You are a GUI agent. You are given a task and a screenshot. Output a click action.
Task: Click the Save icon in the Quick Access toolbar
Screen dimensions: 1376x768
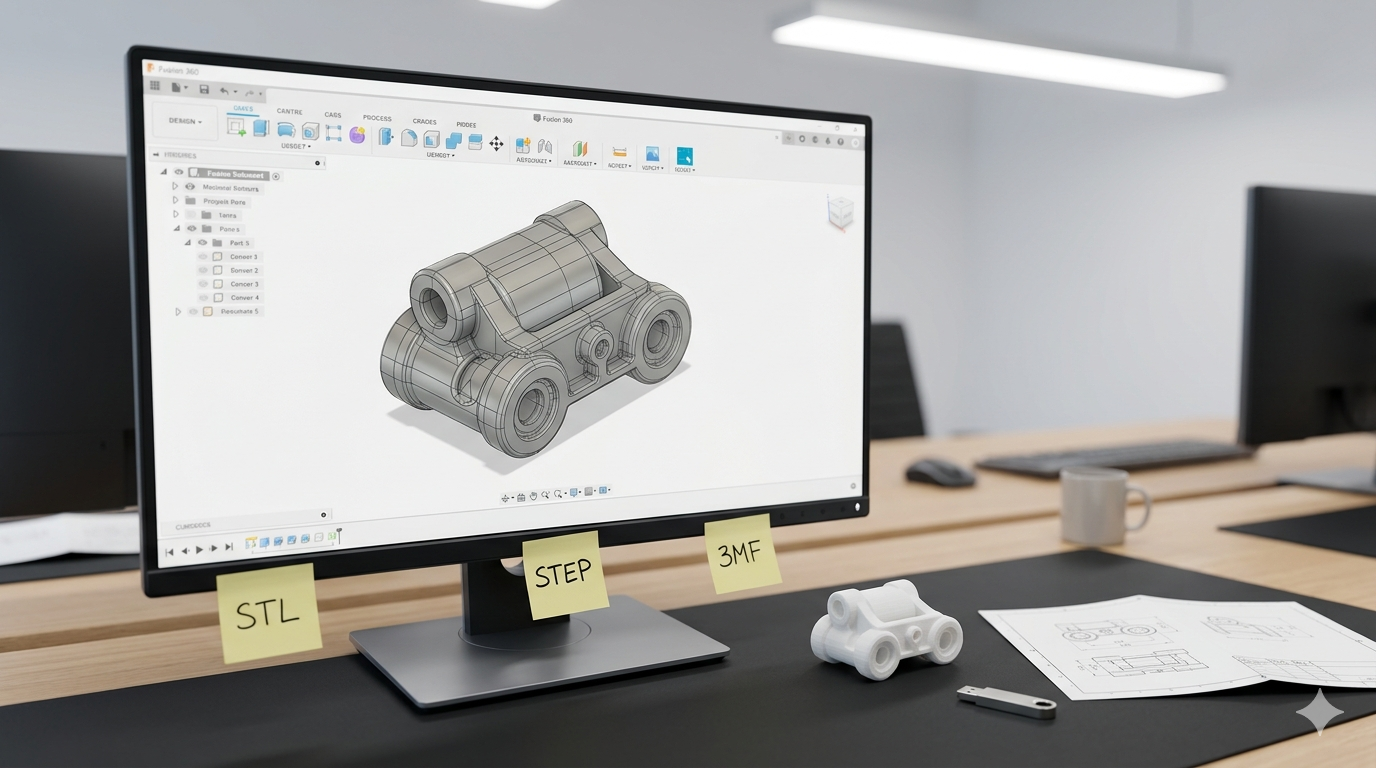pyautogui.click(x=204, y=88)
